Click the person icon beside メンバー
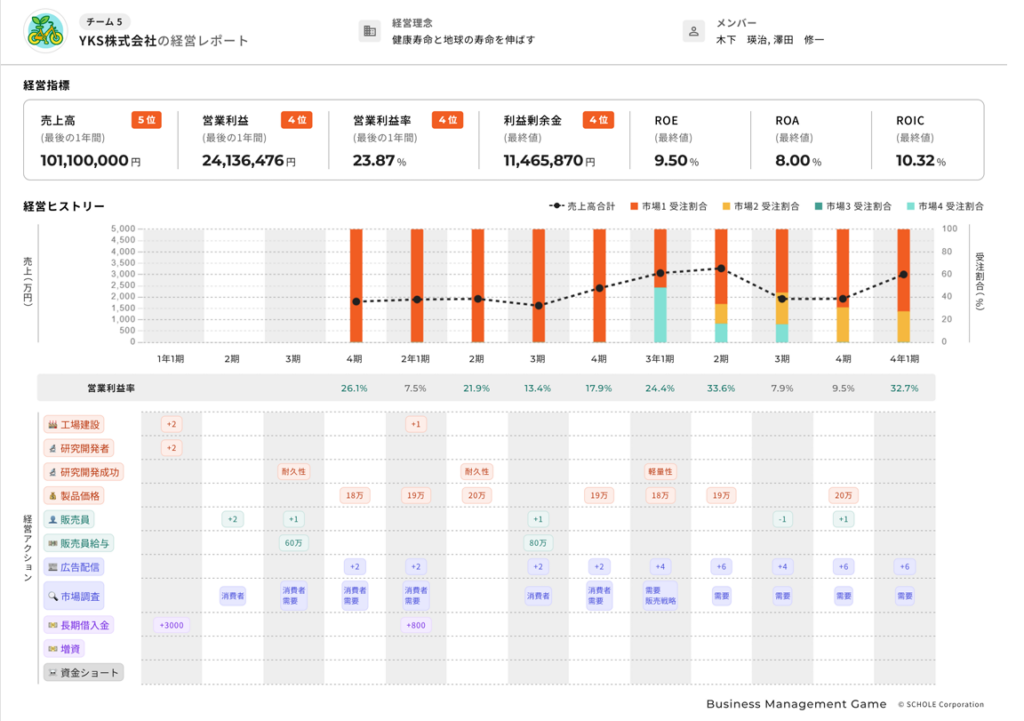1024x721 pixels. pos(694,31)
